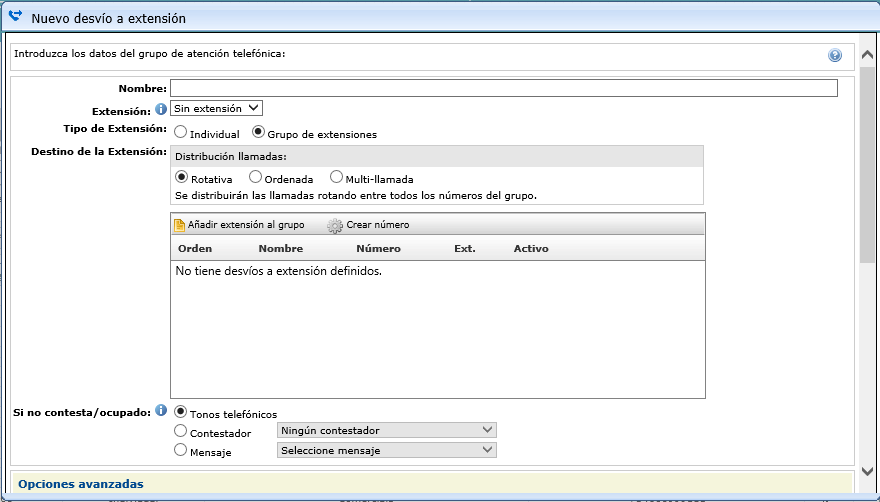Viewport: 880px width, 502px height.
Task: Click the 'No tiene desvíos a extensión definidos' text
Action: coord(278,271)
